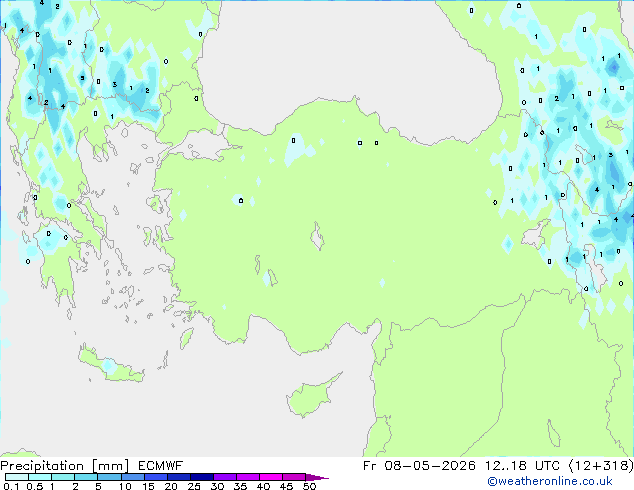Pick the 10–15 mm blue legend swatch
This screenshot has height=490, width=634.
click(133, 477)
